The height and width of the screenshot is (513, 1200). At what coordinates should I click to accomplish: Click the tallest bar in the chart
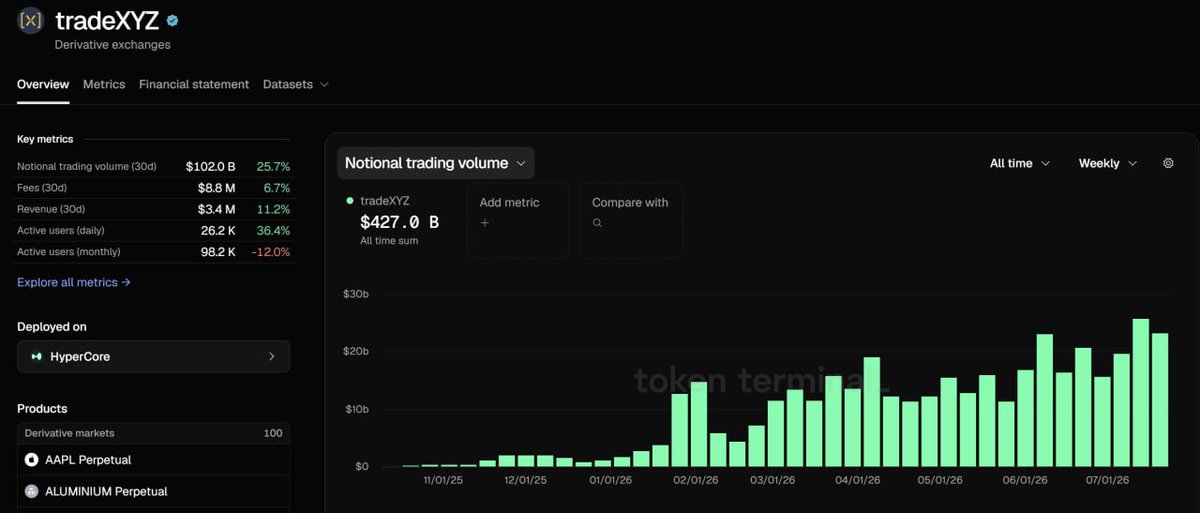(x=1140, y=392)
